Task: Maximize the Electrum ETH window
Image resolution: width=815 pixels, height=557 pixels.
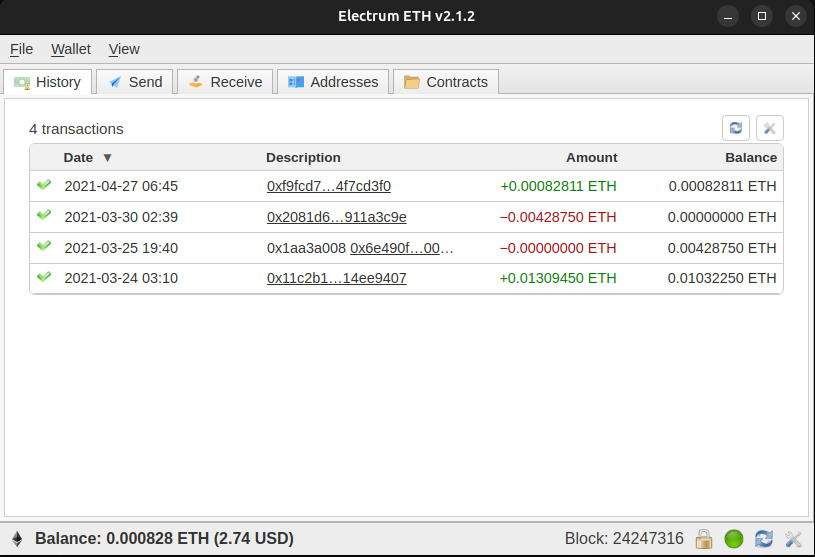Action: [761, 16]
